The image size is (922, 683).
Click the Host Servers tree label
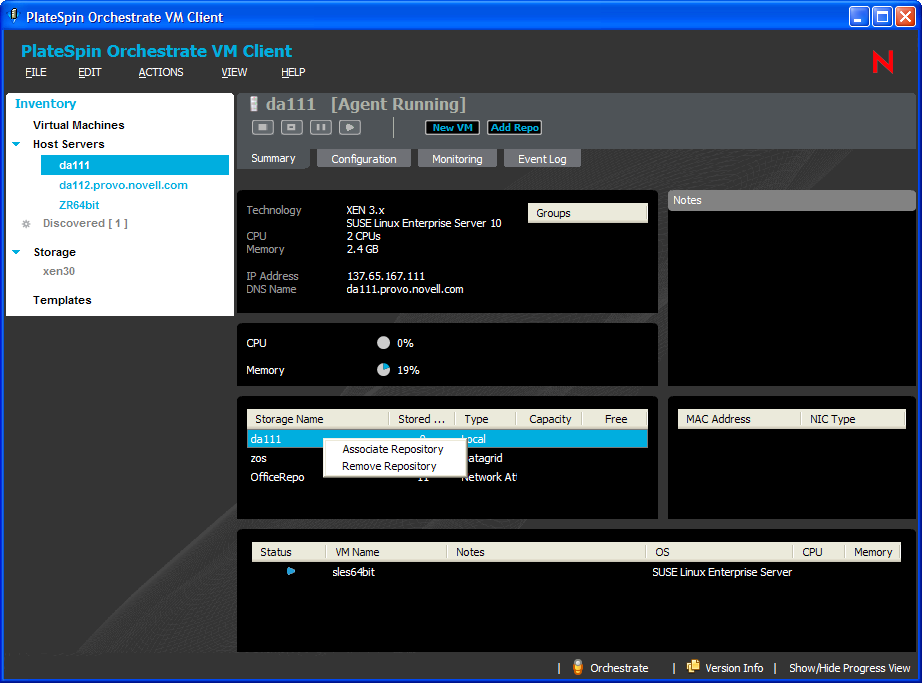point(69,144)
